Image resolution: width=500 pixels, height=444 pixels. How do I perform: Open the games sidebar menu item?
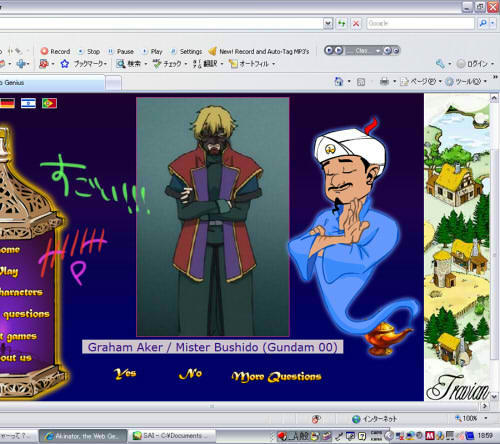[x=19, y=336]
